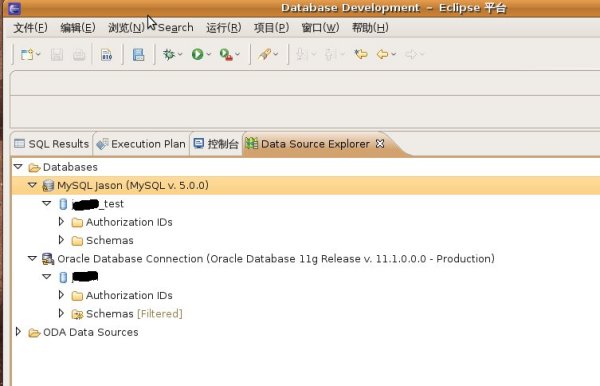Click the Print toolbar icon
The height and width of the screenshot is (386, 600).
coord(79,55)
